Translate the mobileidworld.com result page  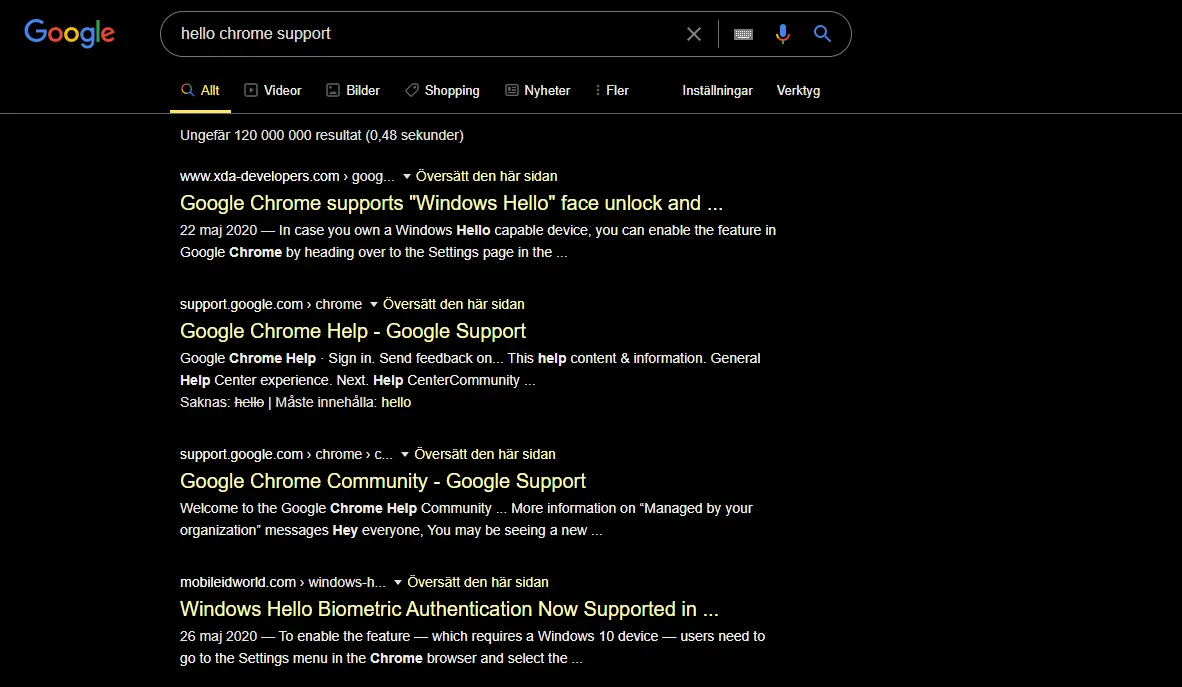(x=478, y=582)
